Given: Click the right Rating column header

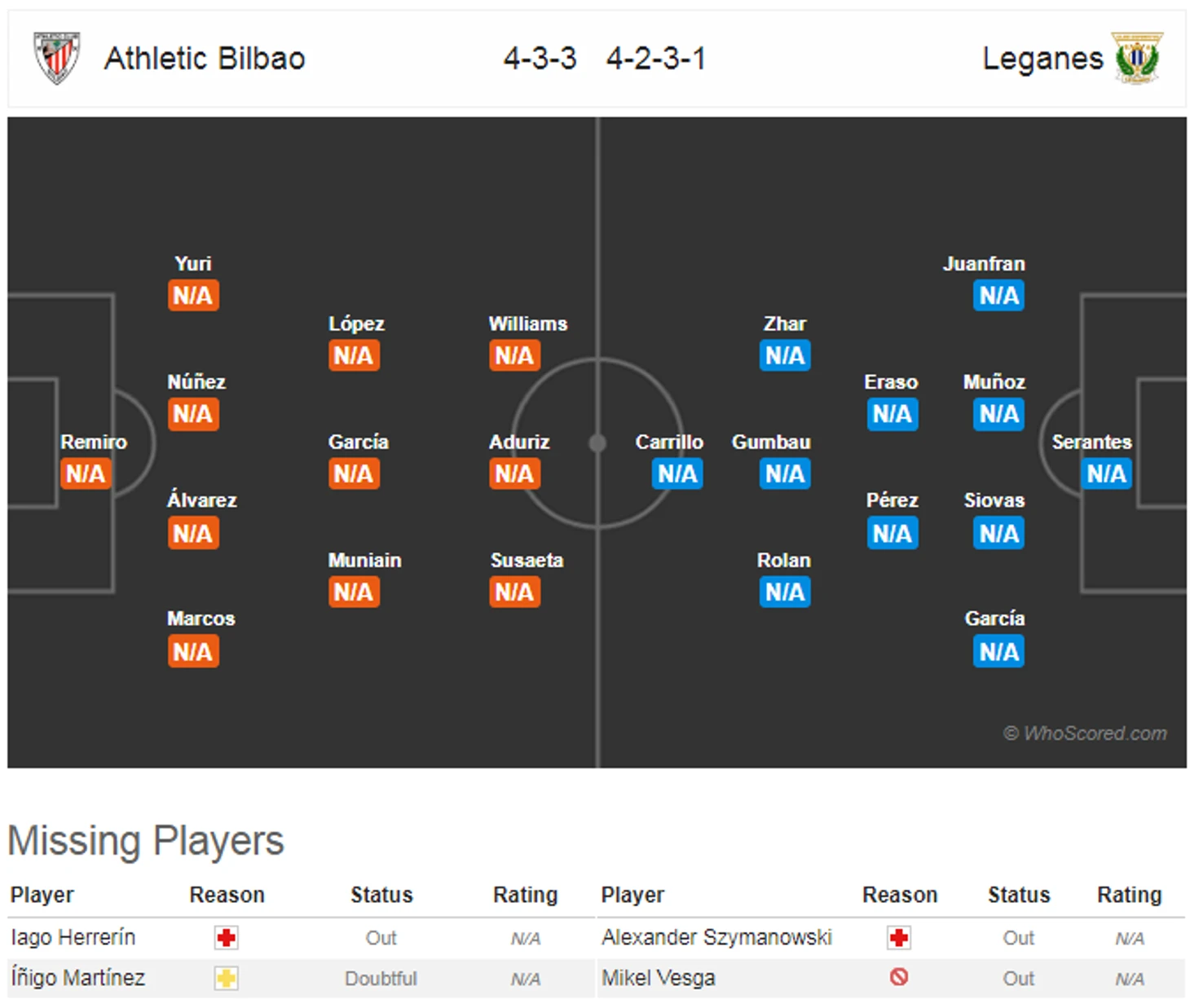Looking at the screenshot, I should pos(1129,895).
